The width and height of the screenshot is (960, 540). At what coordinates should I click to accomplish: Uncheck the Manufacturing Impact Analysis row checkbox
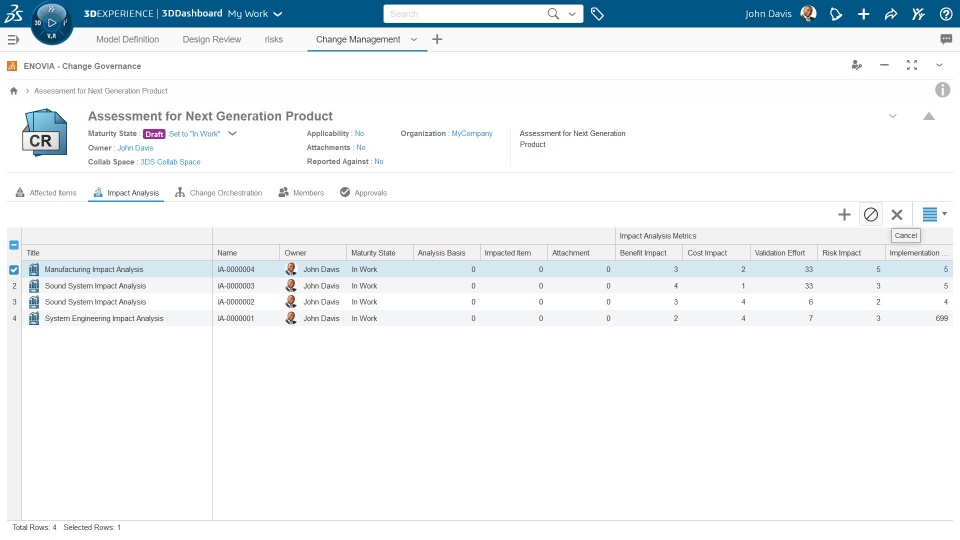click(14, 269)
